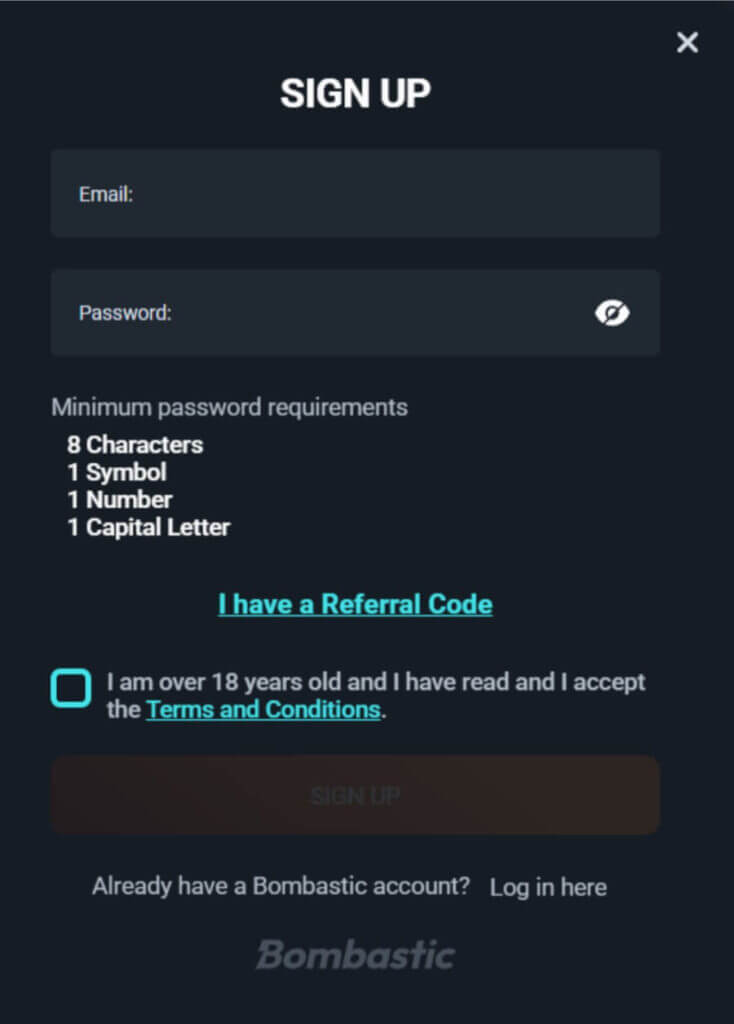The image size is (734, 1024).
Task: Toggle password visibility eye icon
Action: (612, 314)
